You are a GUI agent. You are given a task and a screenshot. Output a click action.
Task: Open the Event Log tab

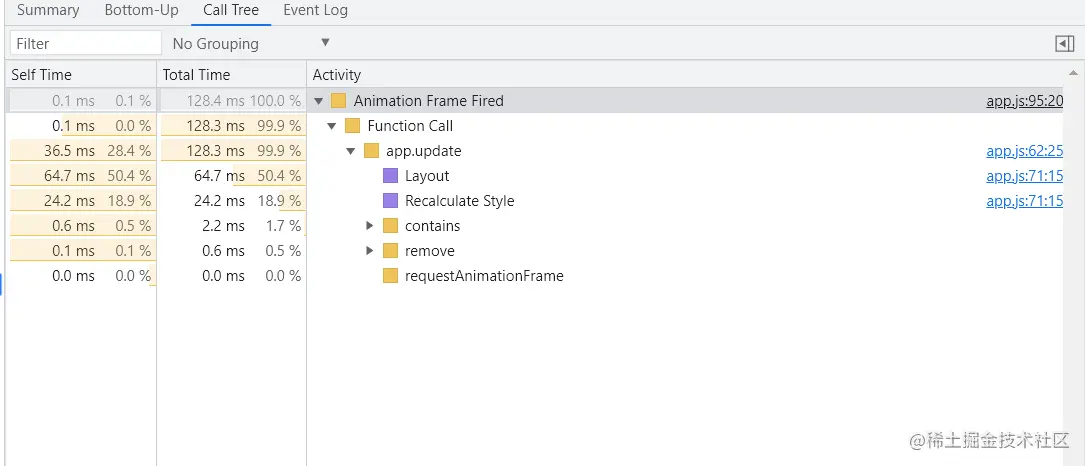315,10
